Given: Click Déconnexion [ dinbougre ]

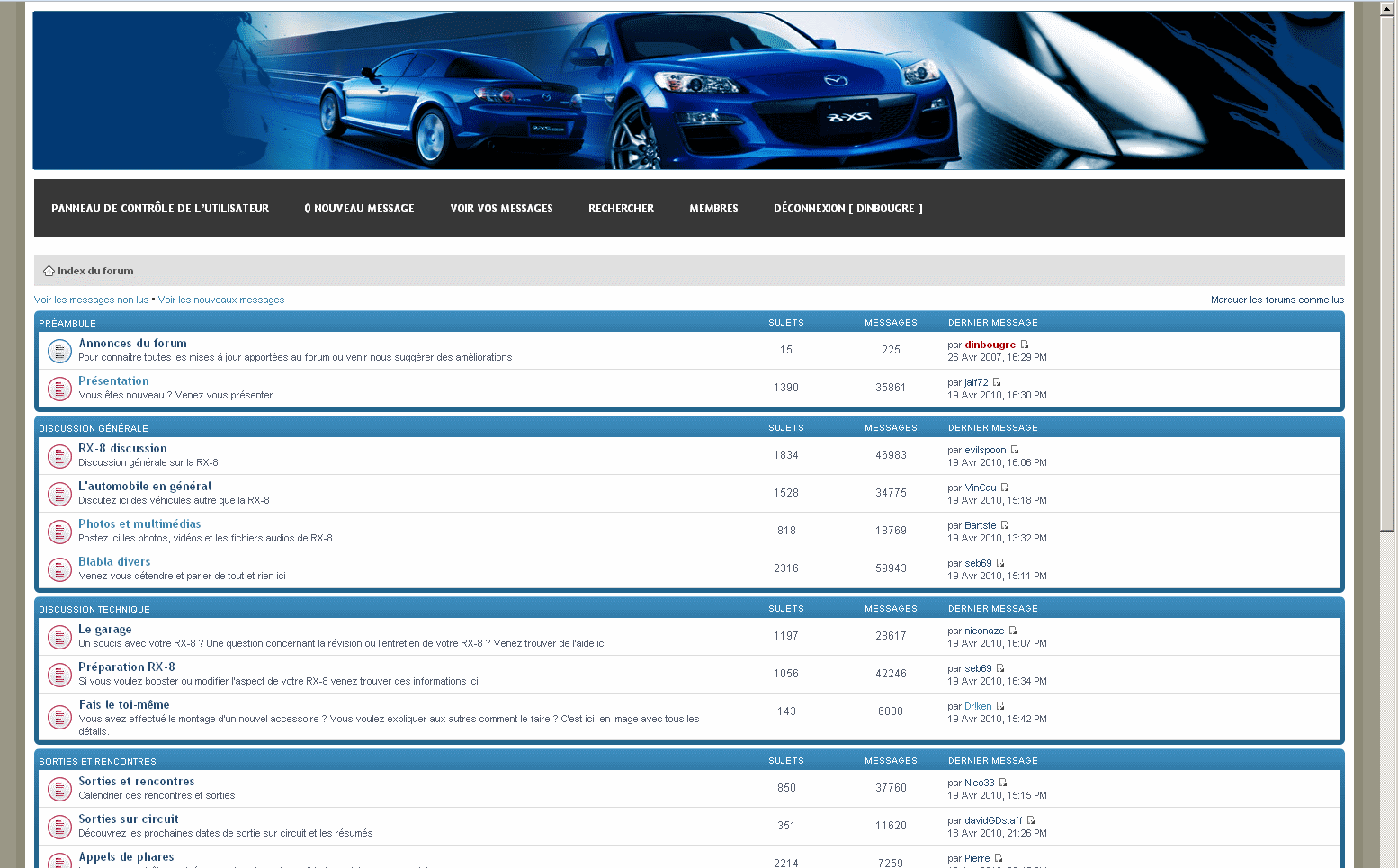Looking at the screenshot, I should (847, 209).
